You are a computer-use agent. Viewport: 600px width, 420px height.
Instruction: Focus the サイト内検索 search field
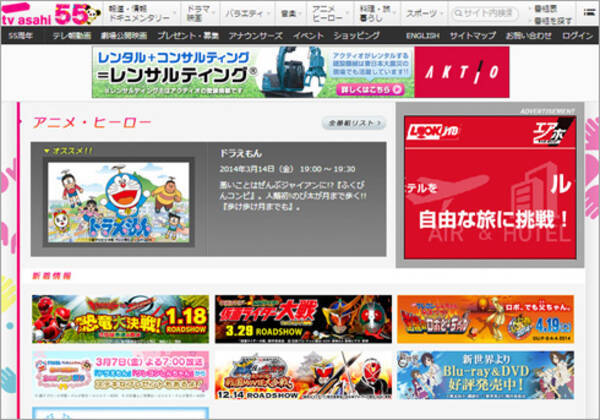click(485, 13)
